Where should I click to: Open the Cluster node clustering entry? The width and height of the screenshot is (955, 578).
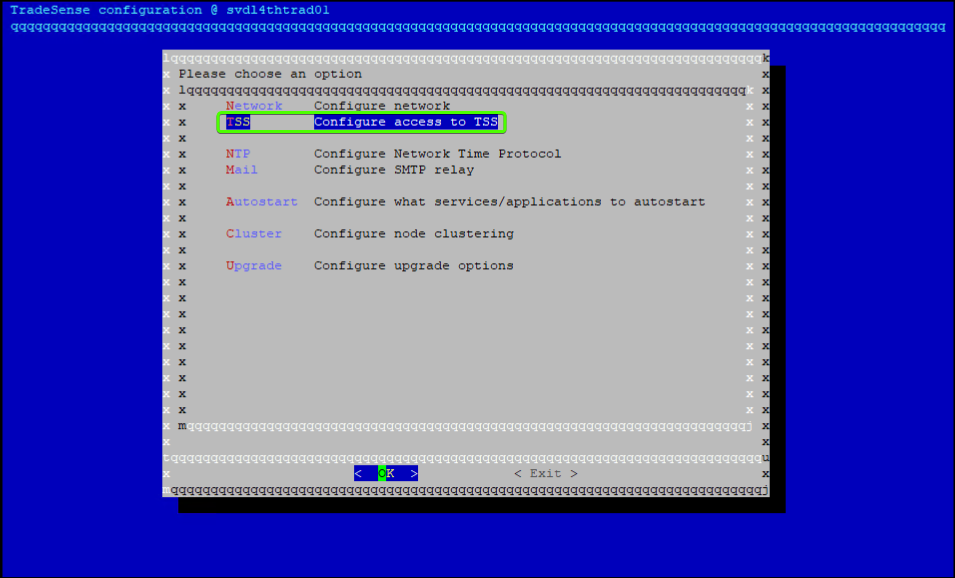[370, 234]
